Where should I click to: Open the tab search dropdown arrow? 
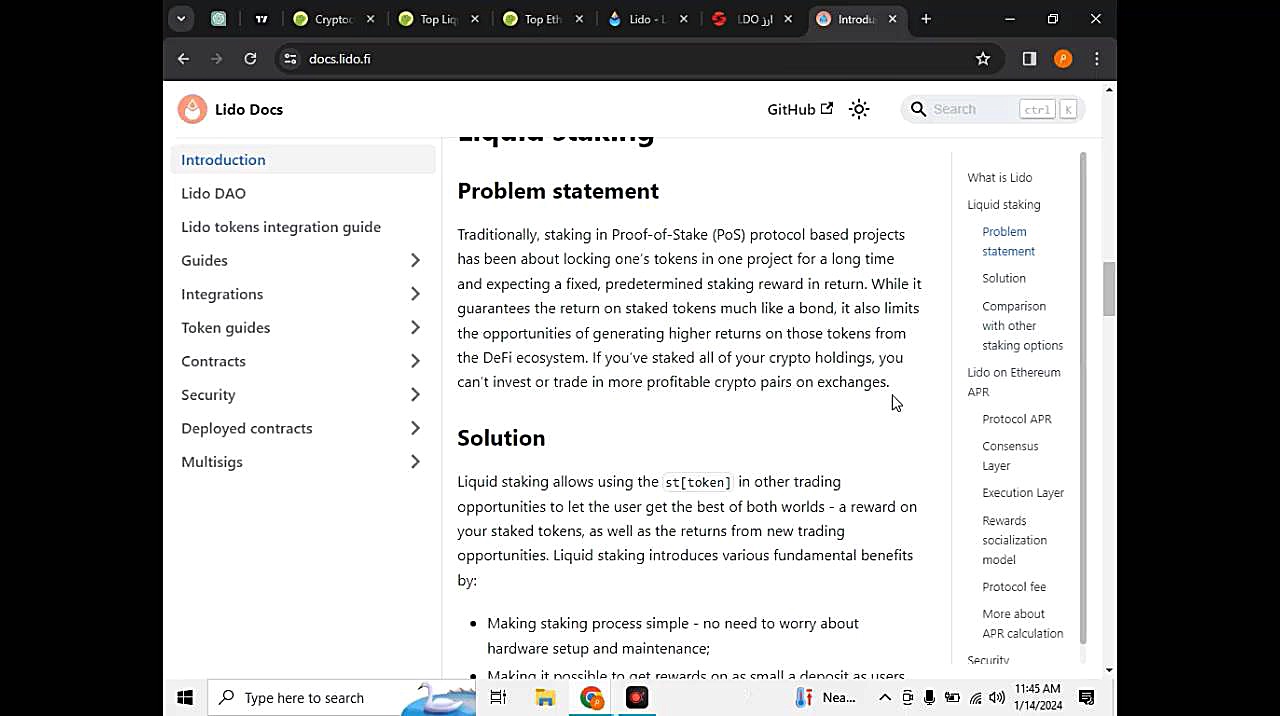(181, 19)
